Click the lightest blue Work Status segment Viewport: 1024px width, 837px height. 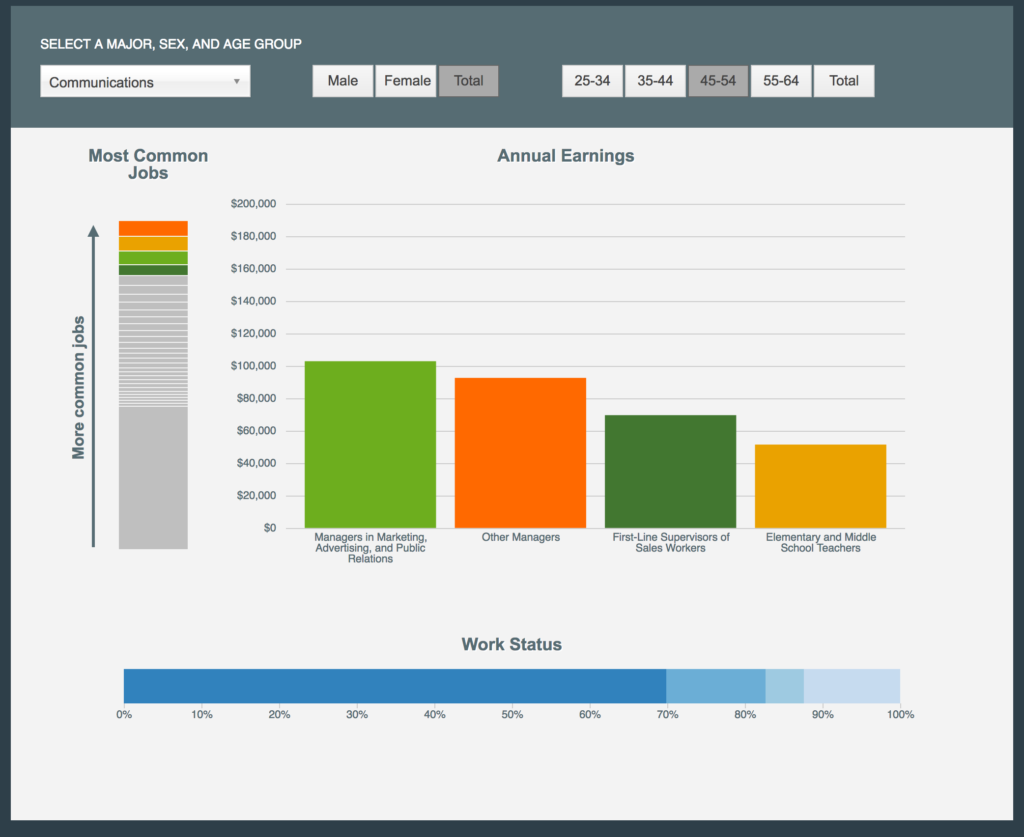pyautogui.click(x=852, y=686)
